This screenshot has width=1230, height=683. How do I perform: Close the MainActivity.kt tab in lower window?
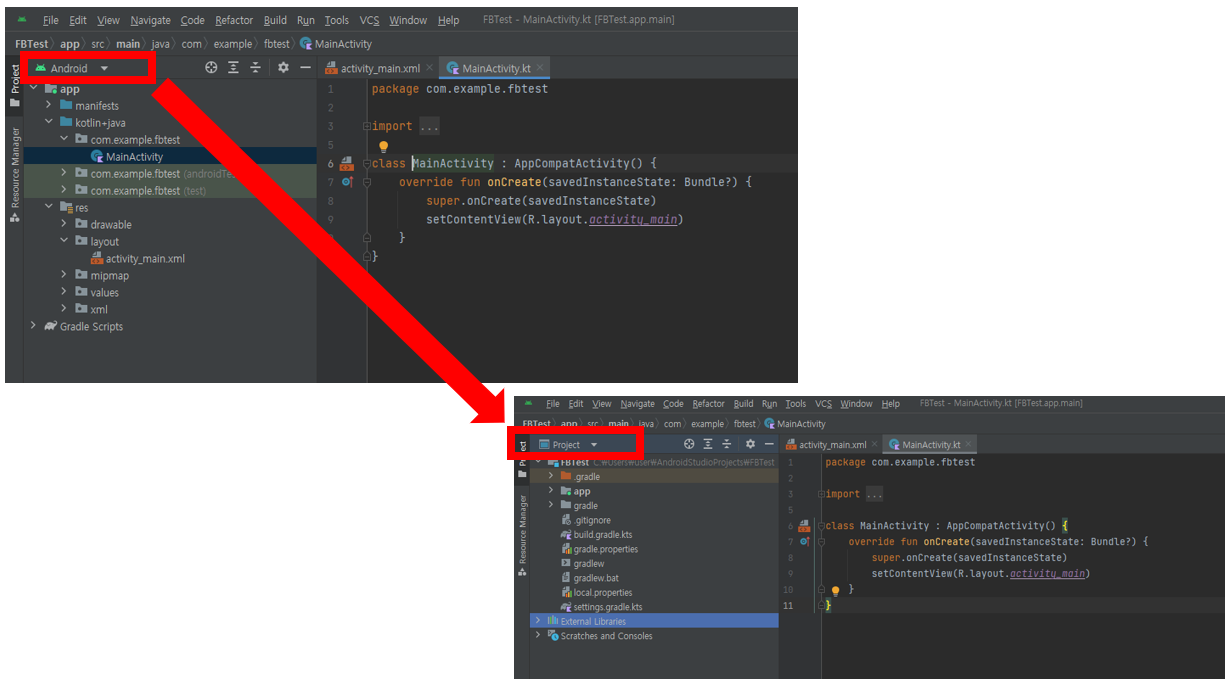[x=968, y=444]
